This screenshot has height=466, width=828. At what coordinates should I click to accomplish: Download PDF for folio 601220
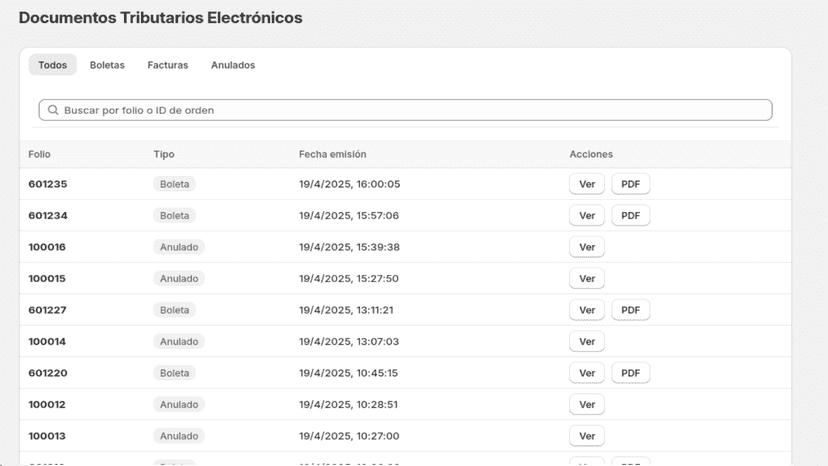click(631, 373)
